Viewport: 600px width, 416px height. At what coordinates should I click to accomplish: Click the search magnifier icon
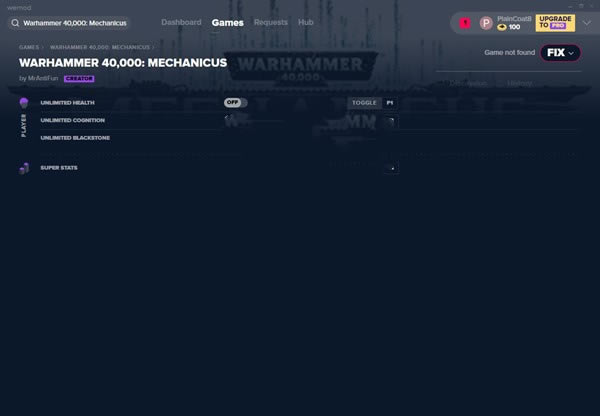(16, 22)
